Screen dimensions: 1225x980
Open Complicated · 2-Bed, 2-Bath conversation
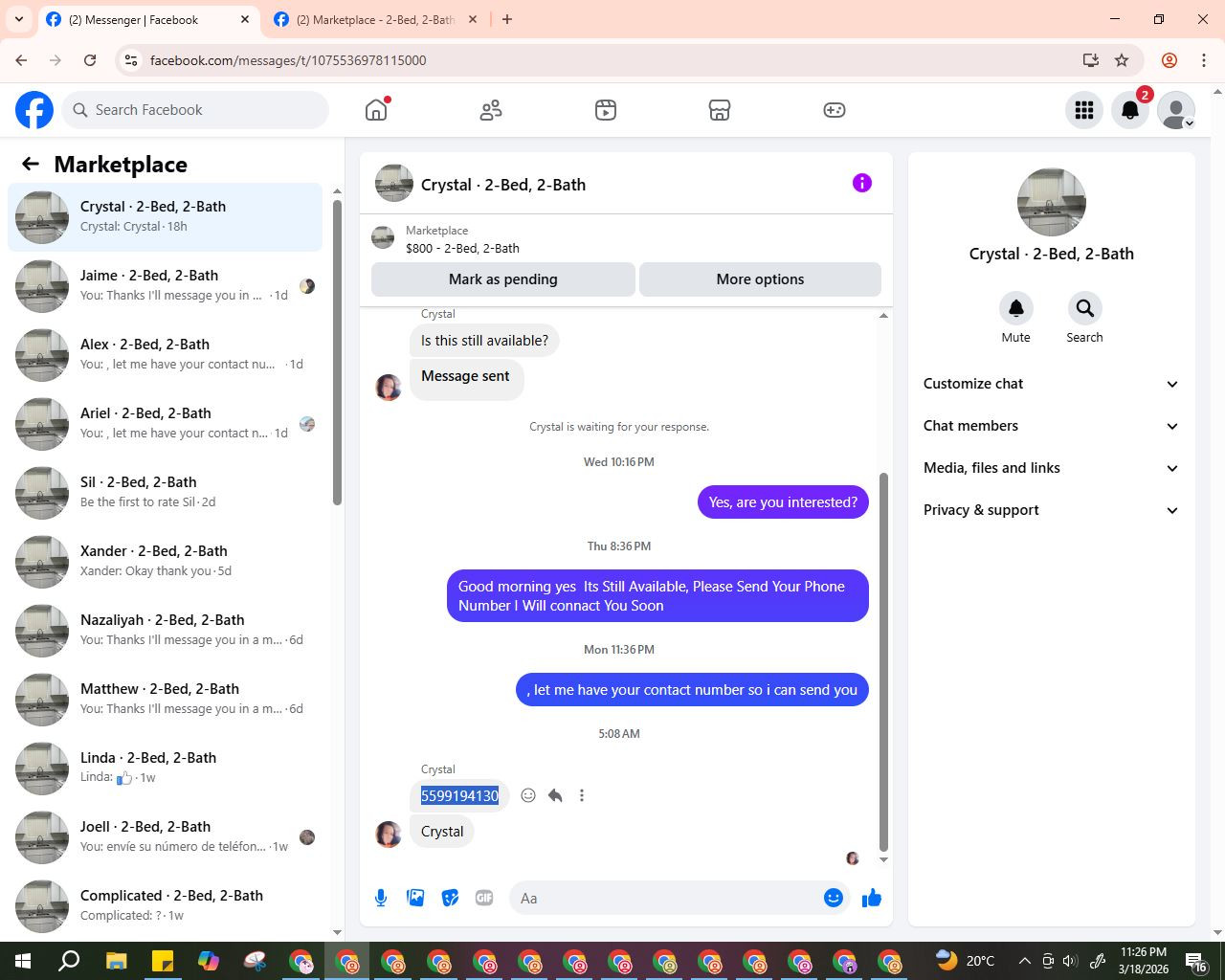pyautogui.click(x=165, y=906)
